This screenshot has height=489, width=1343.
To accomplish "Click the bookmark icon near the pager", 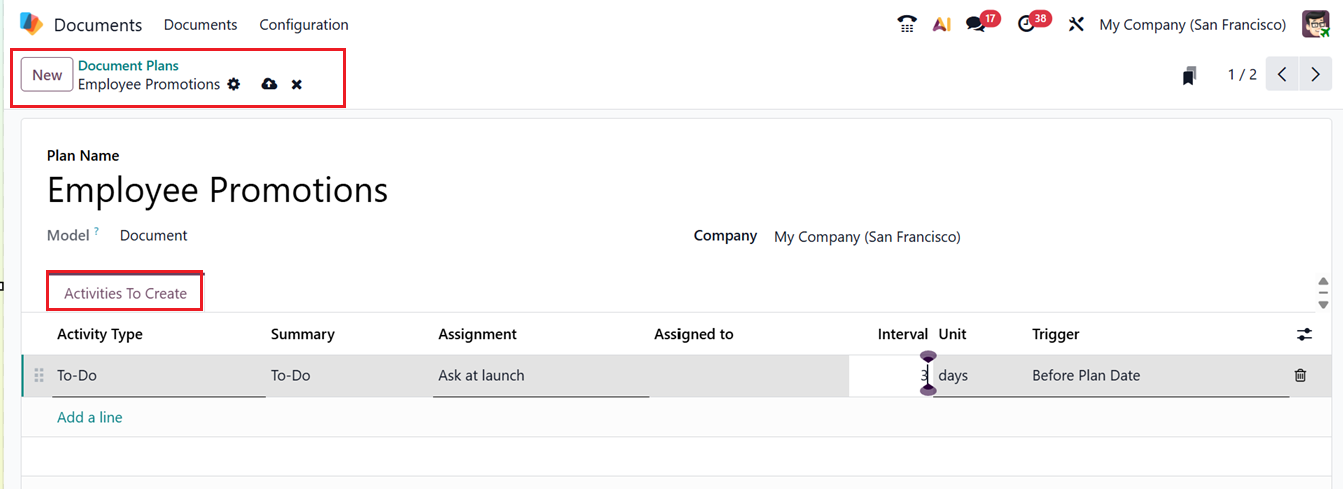I will (1189, 75).
